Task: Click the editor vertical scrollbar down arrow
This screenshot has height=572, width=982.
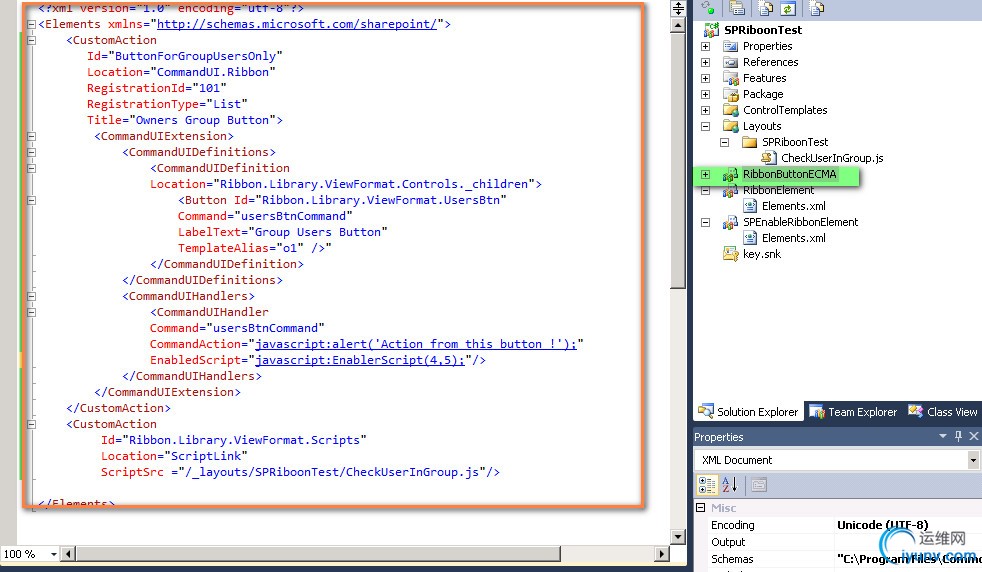Action: click(678, 536)
